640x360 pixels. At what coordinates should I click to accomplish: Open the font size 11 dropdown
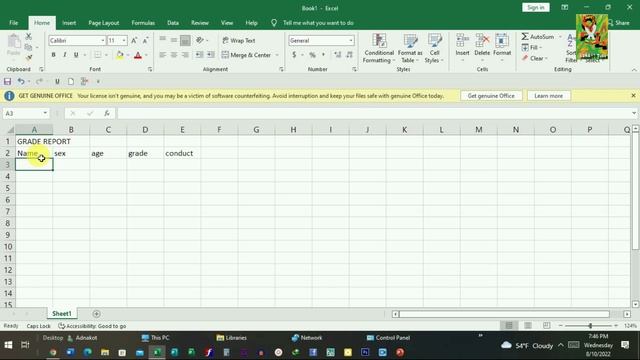pos(124,40)
